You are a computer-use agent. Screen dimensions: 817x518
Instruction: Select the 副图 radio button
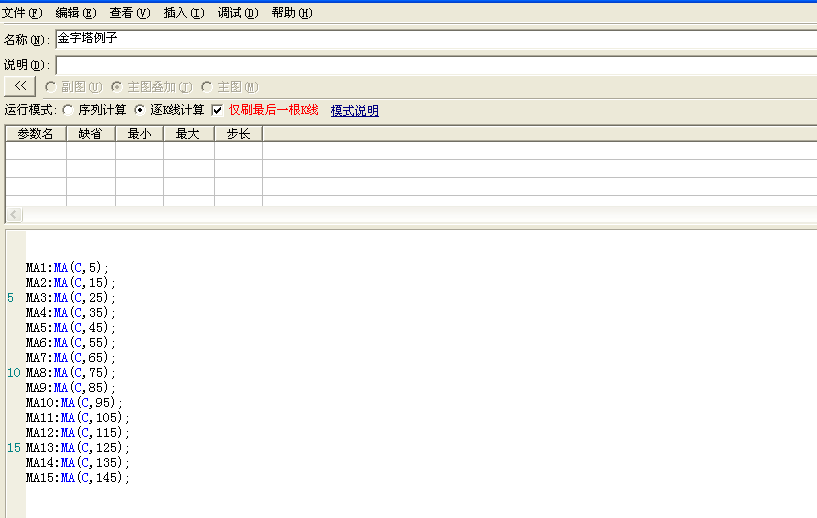(x=51, y=87)
